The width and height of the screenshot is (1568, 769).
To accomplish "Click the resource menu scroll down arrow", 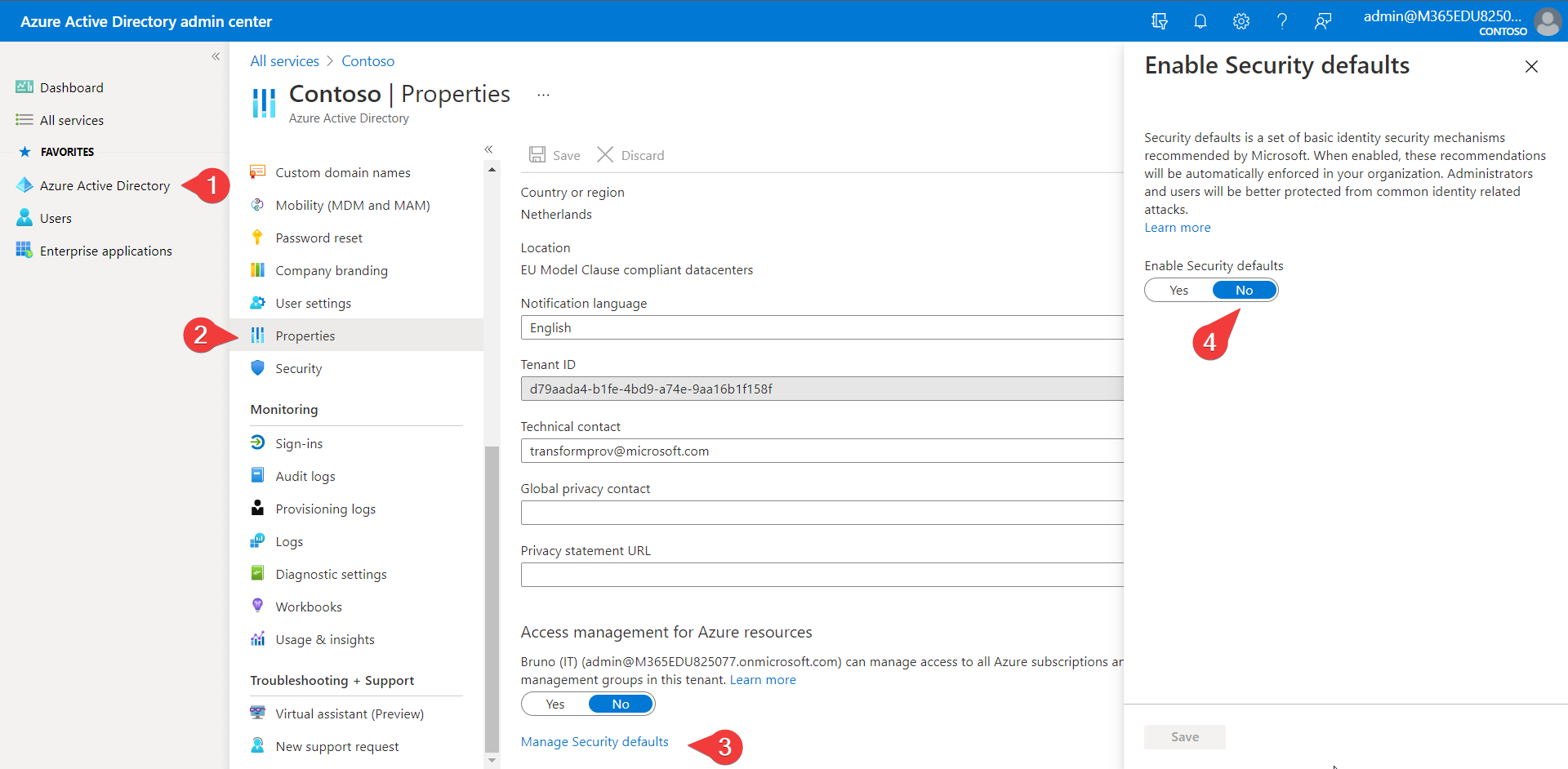I will coord(492,760).
